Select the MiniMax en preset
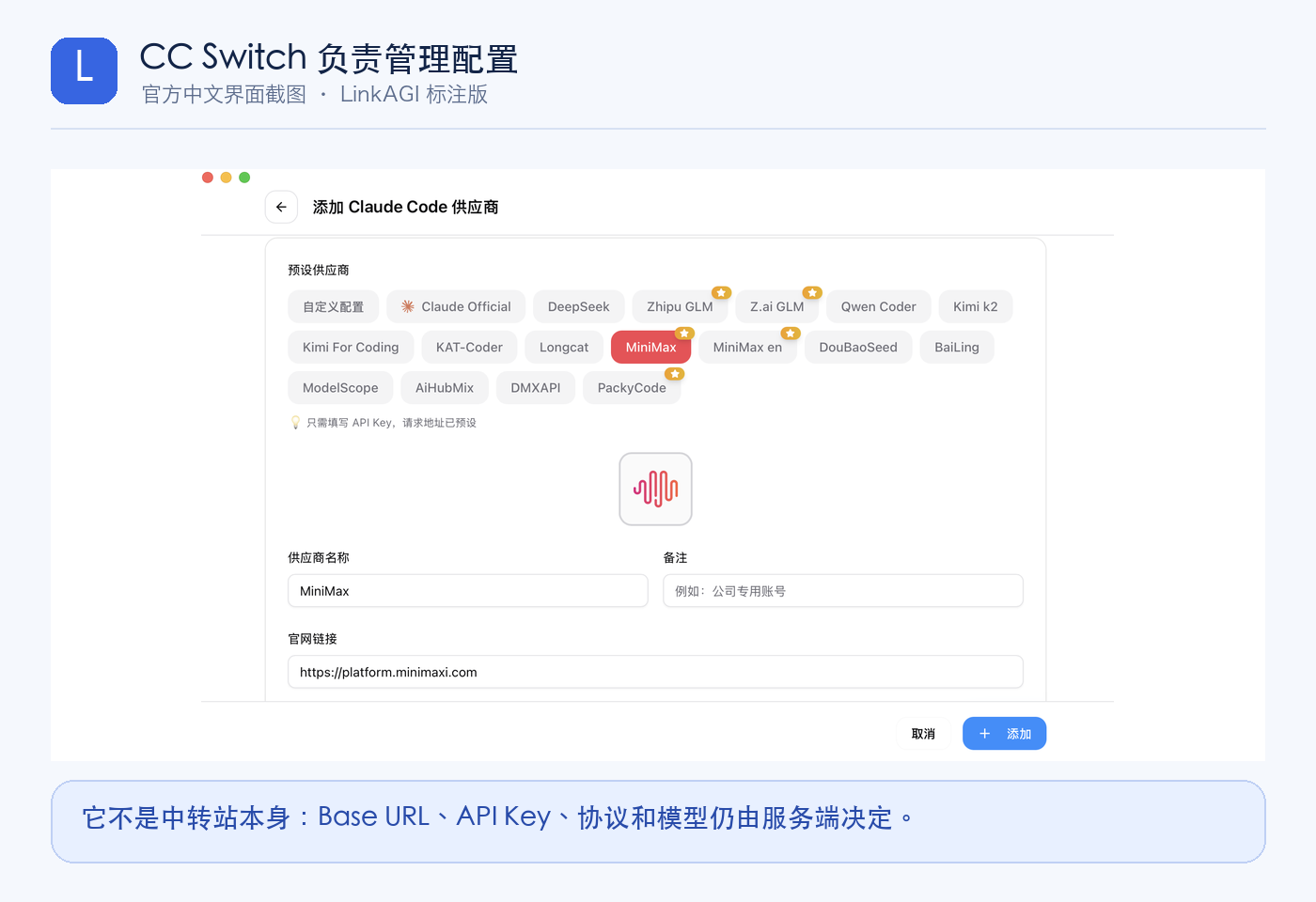Viewport: 1316px width, 902px height. click(747, 347)
